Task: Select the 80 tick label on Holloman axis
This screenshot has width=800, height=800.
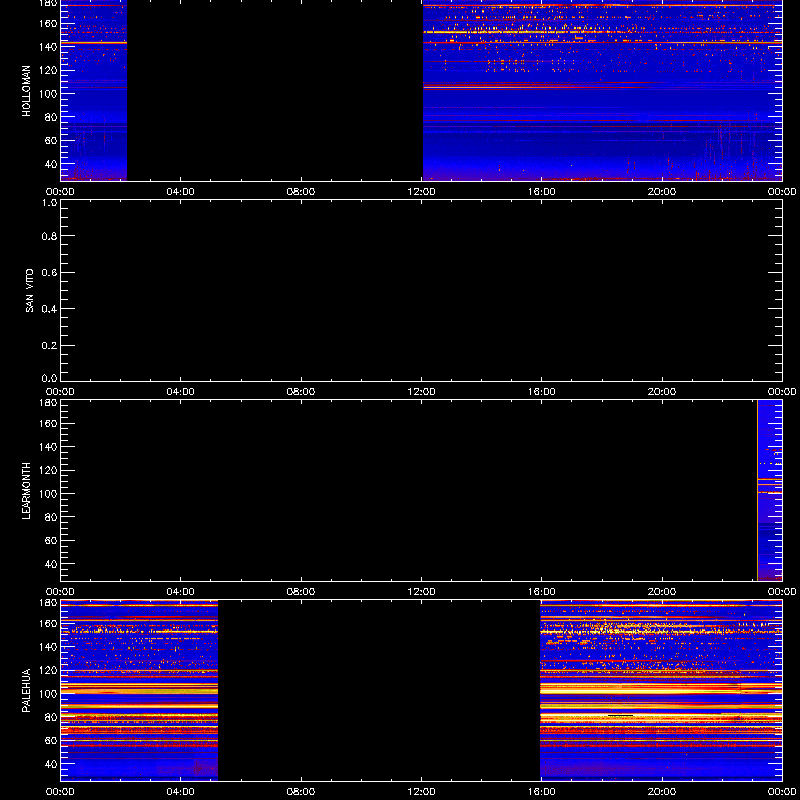Action: 51,117
